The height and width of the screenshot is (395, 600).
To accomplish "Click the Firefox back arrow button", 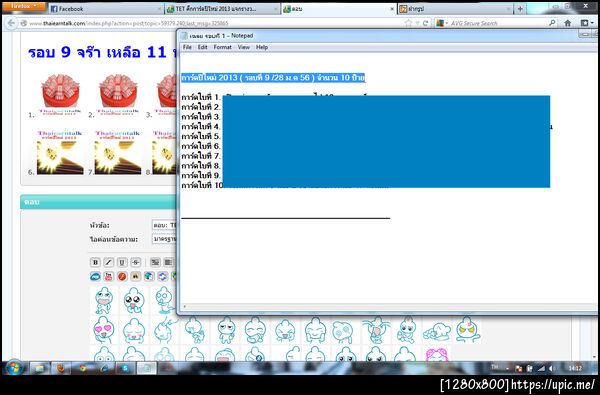I will click(11, 23).
